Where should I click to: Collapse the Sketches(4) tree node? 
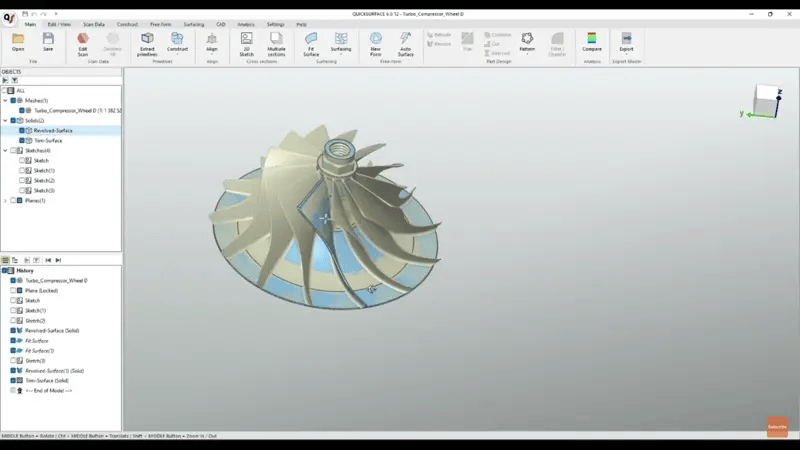pyautogui.click(x=6, y=151)
